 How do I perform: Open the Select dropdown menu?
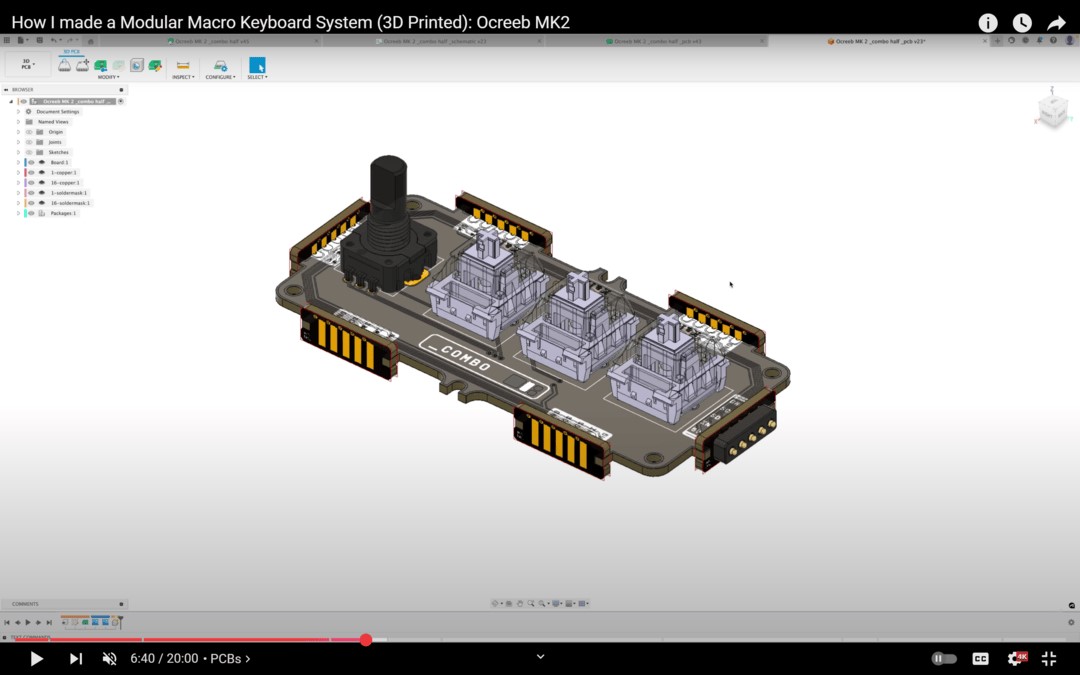tap(257, 77)
